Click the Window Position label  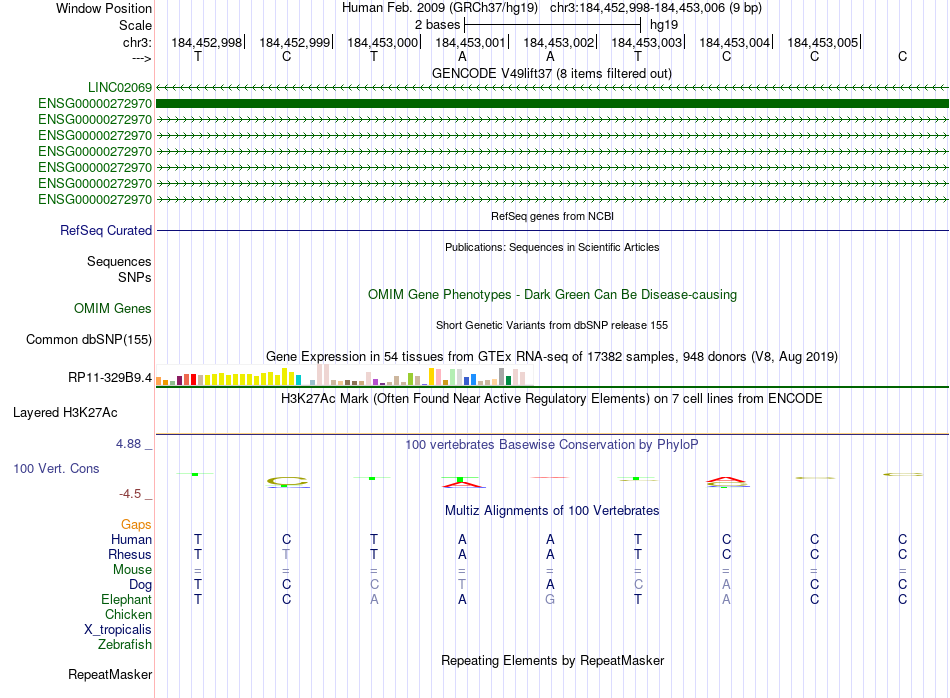click(x=104, y=8)
